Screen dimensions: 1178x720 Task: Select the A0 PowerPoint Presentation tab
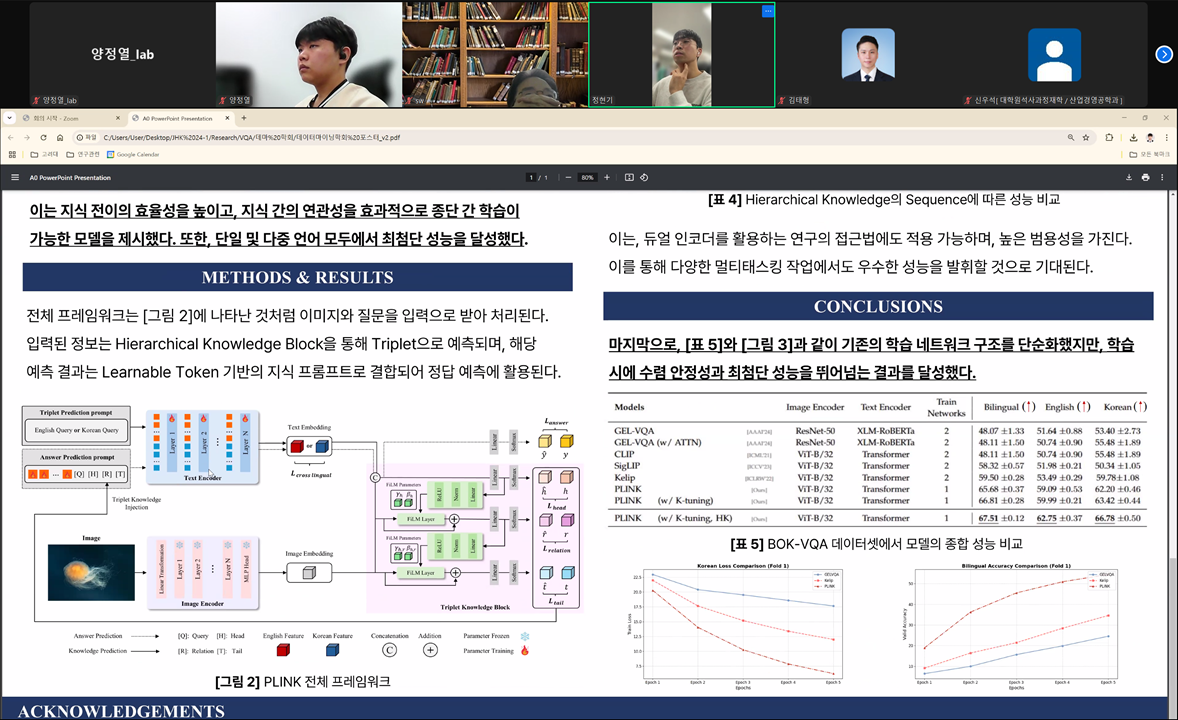click(x=178, y=118)
